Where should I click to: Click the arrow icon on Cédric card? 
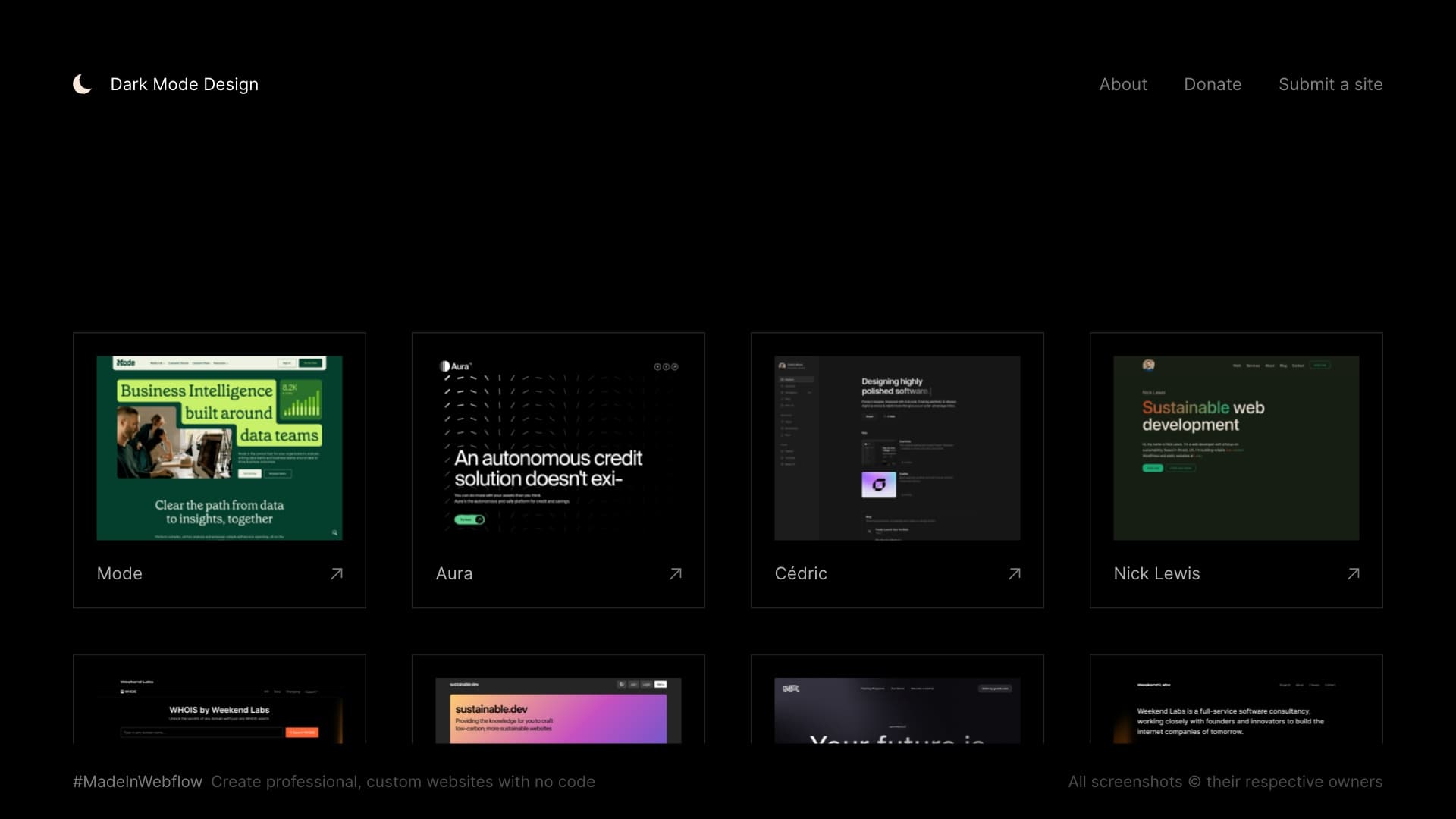1014,574
